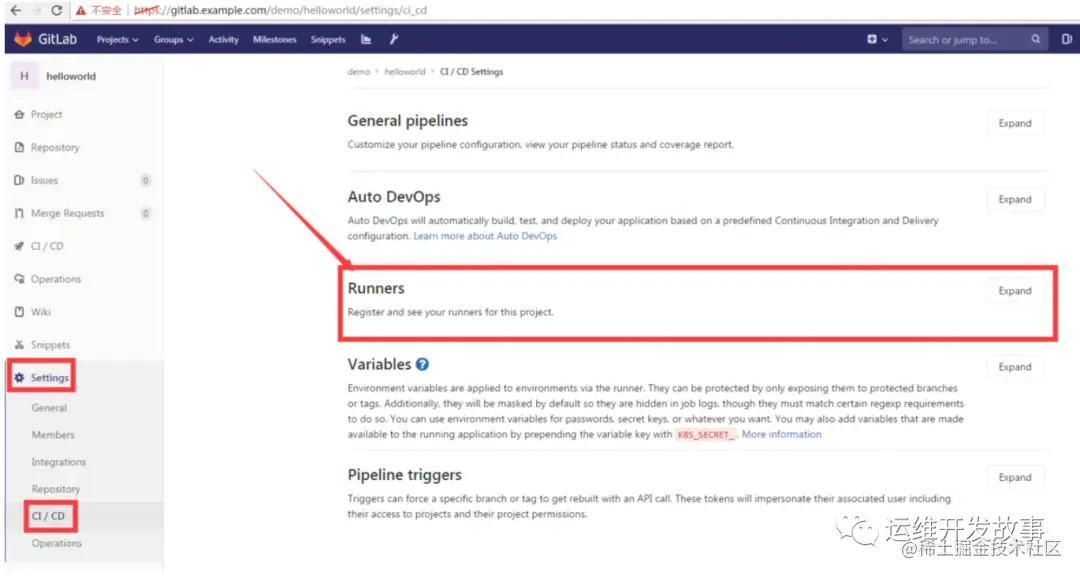Click the Issues count badge
The width and height of the screenshot is (1080, 577).
coord(145,180)
